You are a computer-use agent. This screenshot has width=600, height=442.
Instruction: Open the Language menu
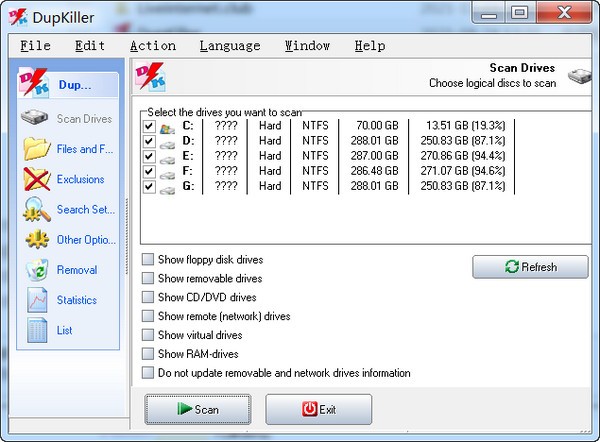tap(229, 46)
